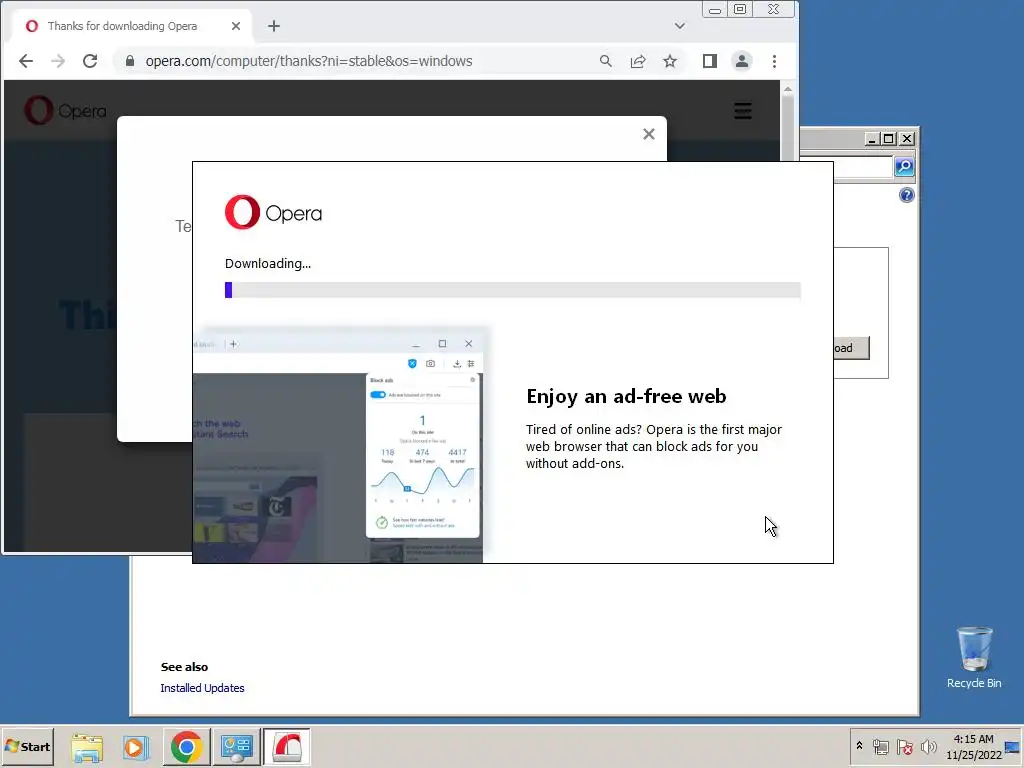Click the partially hidden 'oad' button

851,348
